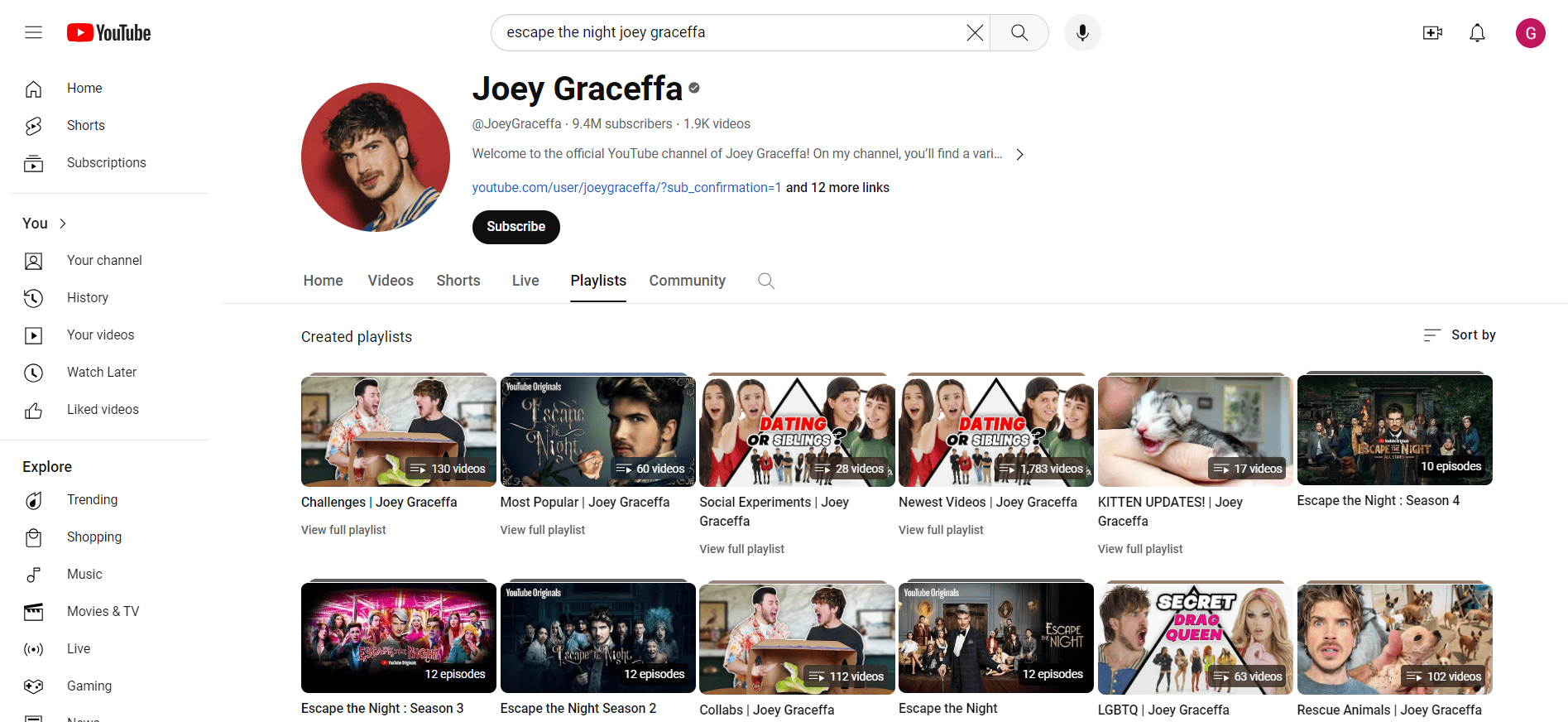Open the youtube.com/user/joeygraceffa link

(x=626, y=187)
